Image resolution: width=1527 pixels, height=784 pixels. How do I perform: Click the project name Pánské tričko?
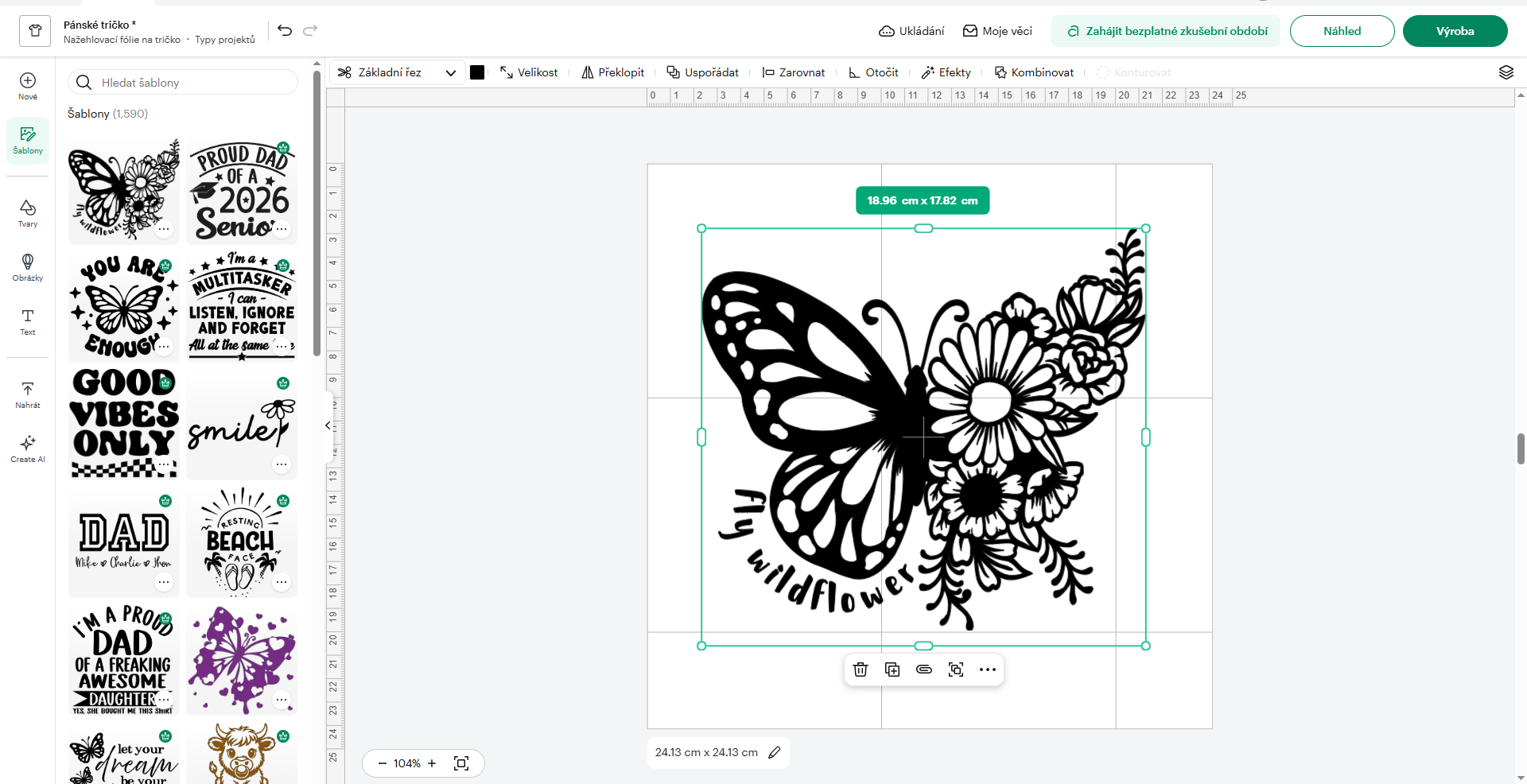pos(99,25)
